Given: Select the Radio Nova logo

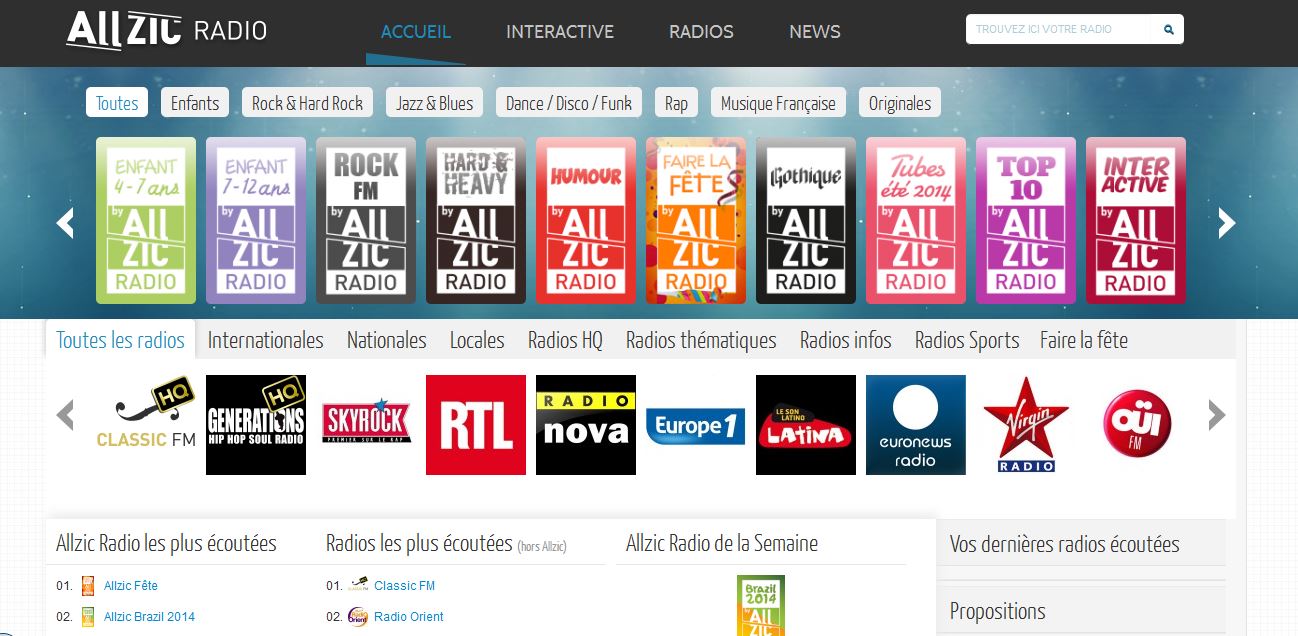Looking at the screenshot, I should (x=585, y=423).
